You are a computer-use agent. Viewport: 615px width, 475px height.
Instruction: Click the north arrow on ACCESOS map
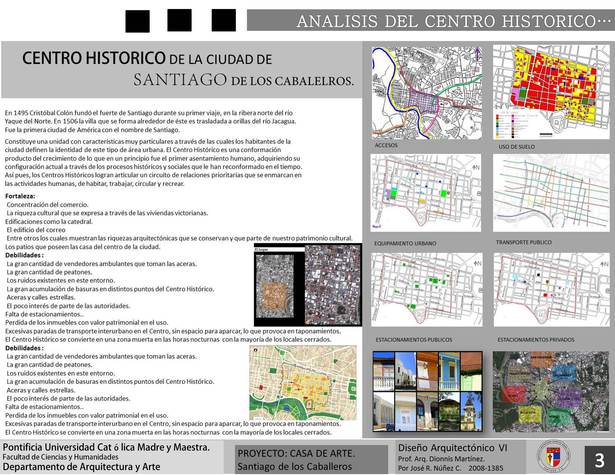coord(477,53)
